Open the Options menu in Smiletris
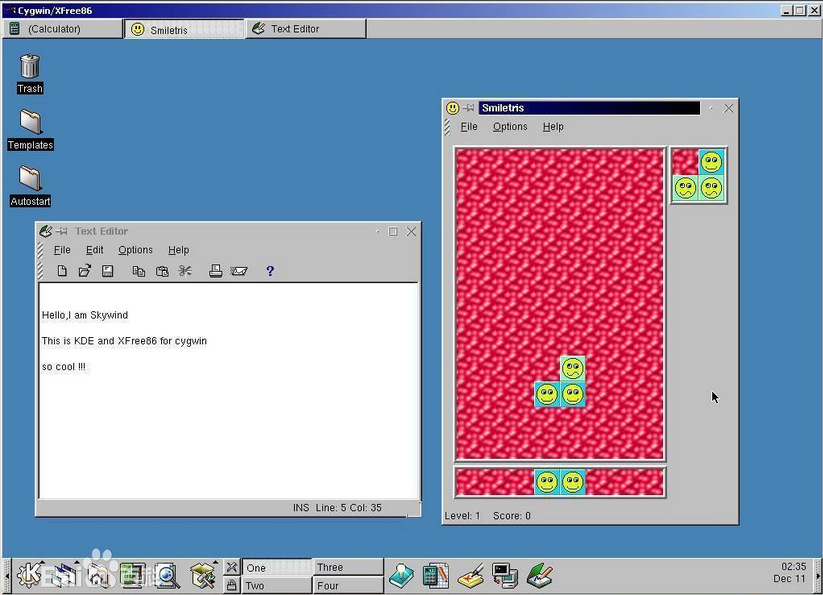The image size is (823, 595). coord(510,126)
